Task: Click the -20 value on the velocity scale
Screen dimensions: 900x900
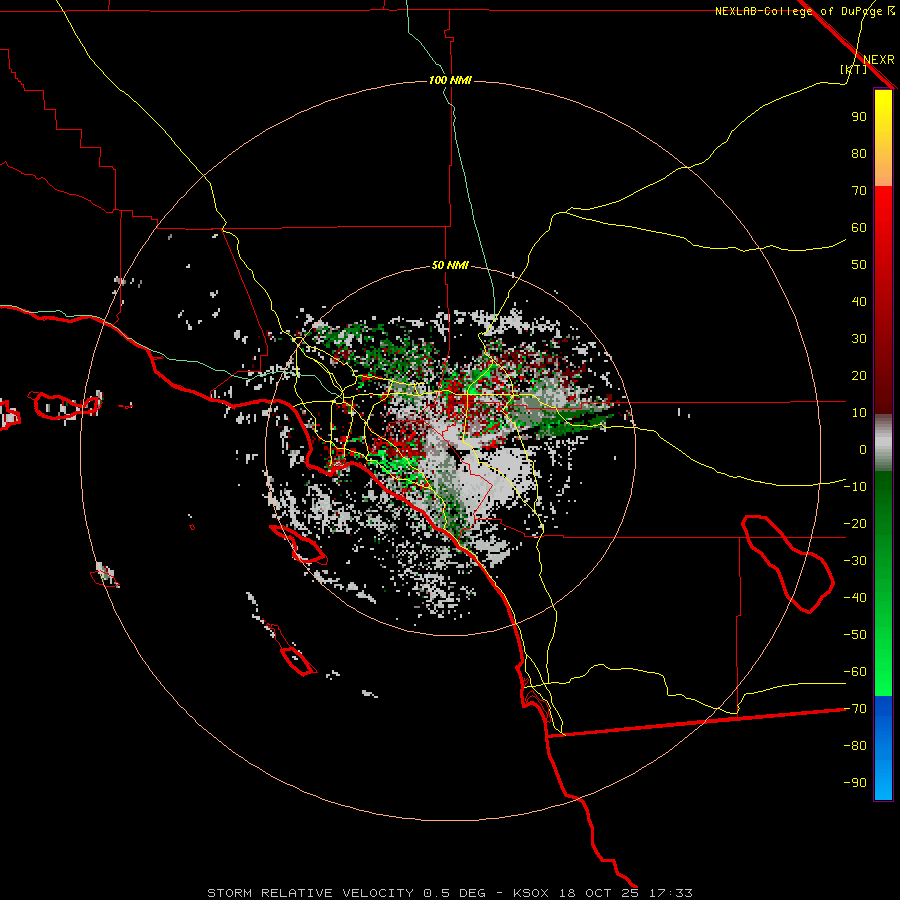Action: pos(855,523)
